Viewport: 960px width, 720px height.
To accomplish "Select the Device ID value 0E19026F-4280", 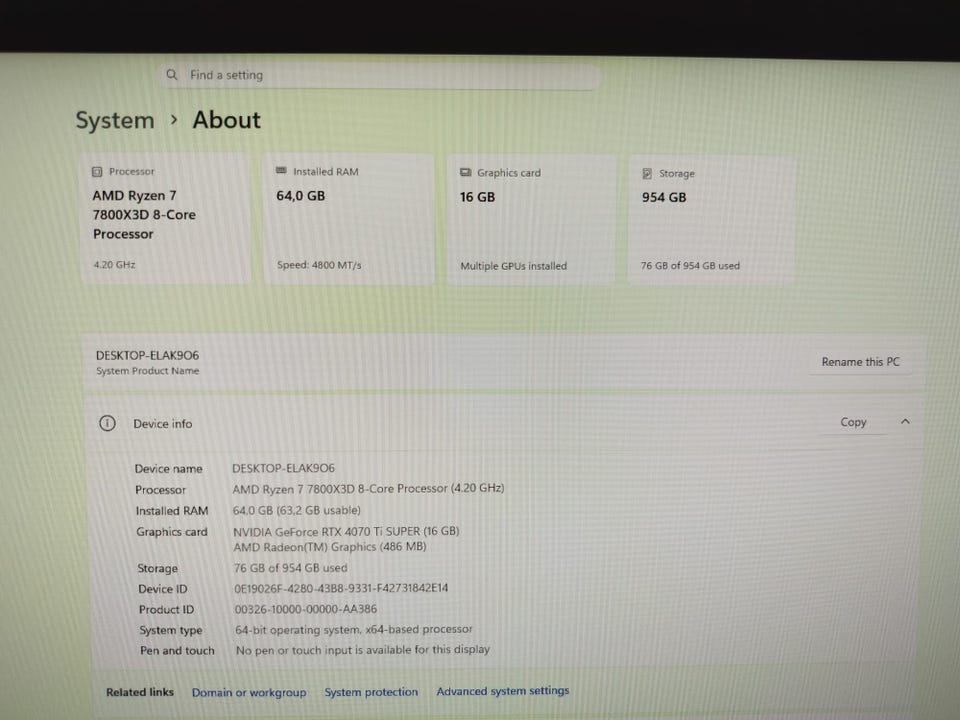I will click(341, 588).
